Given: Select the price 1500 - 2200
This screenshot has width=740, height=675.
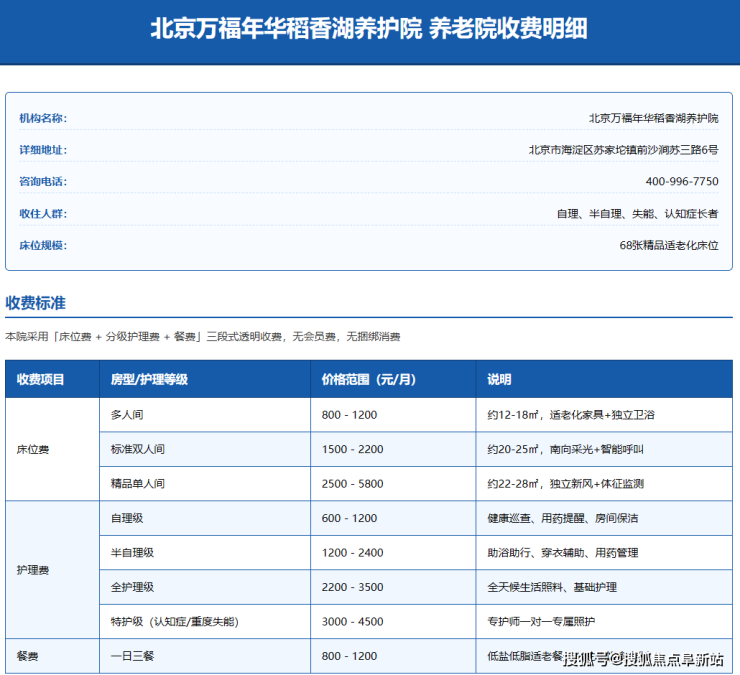Looking at the screenshot, I should coord(353,449).
